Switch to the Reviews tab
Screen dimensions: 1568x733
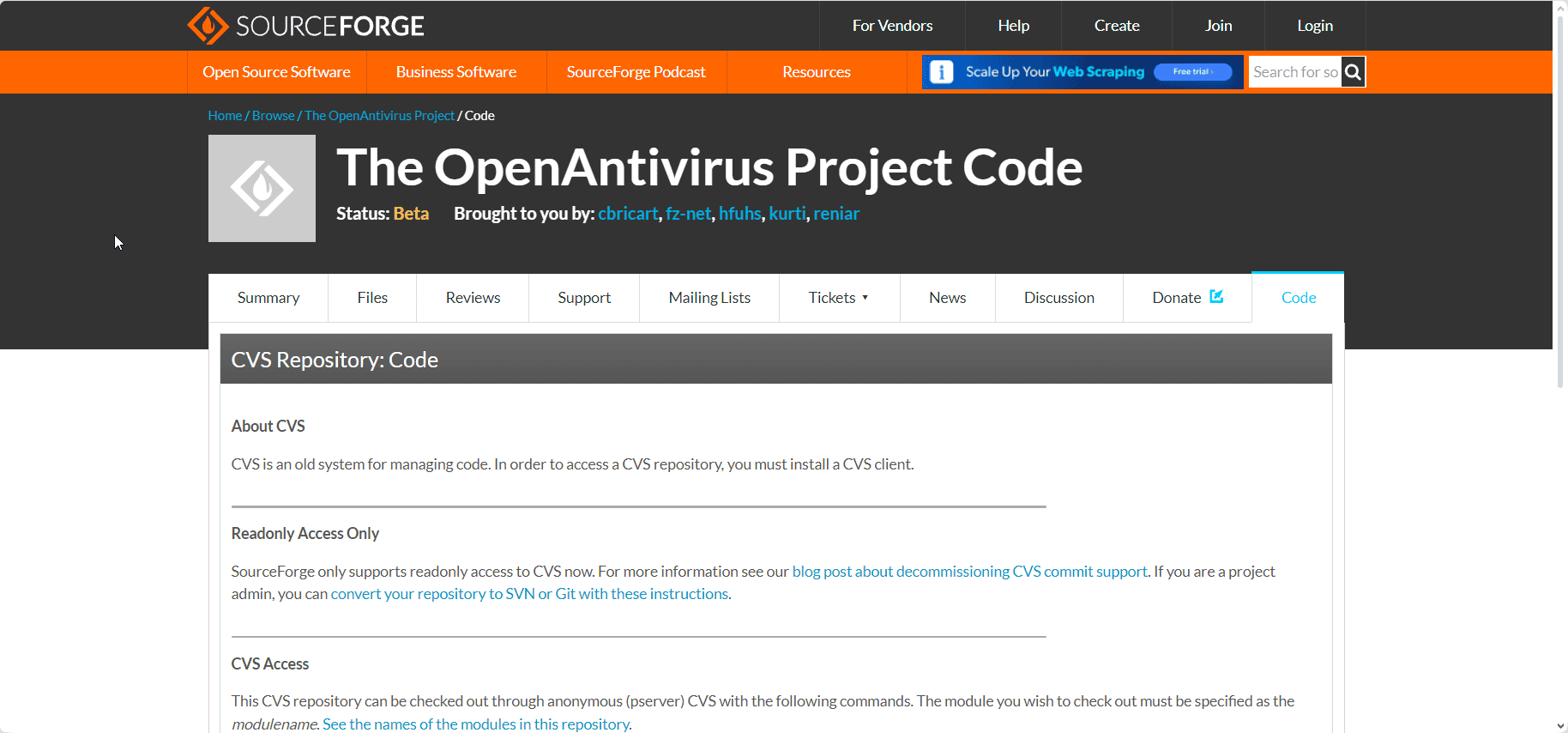coord(473,298)
